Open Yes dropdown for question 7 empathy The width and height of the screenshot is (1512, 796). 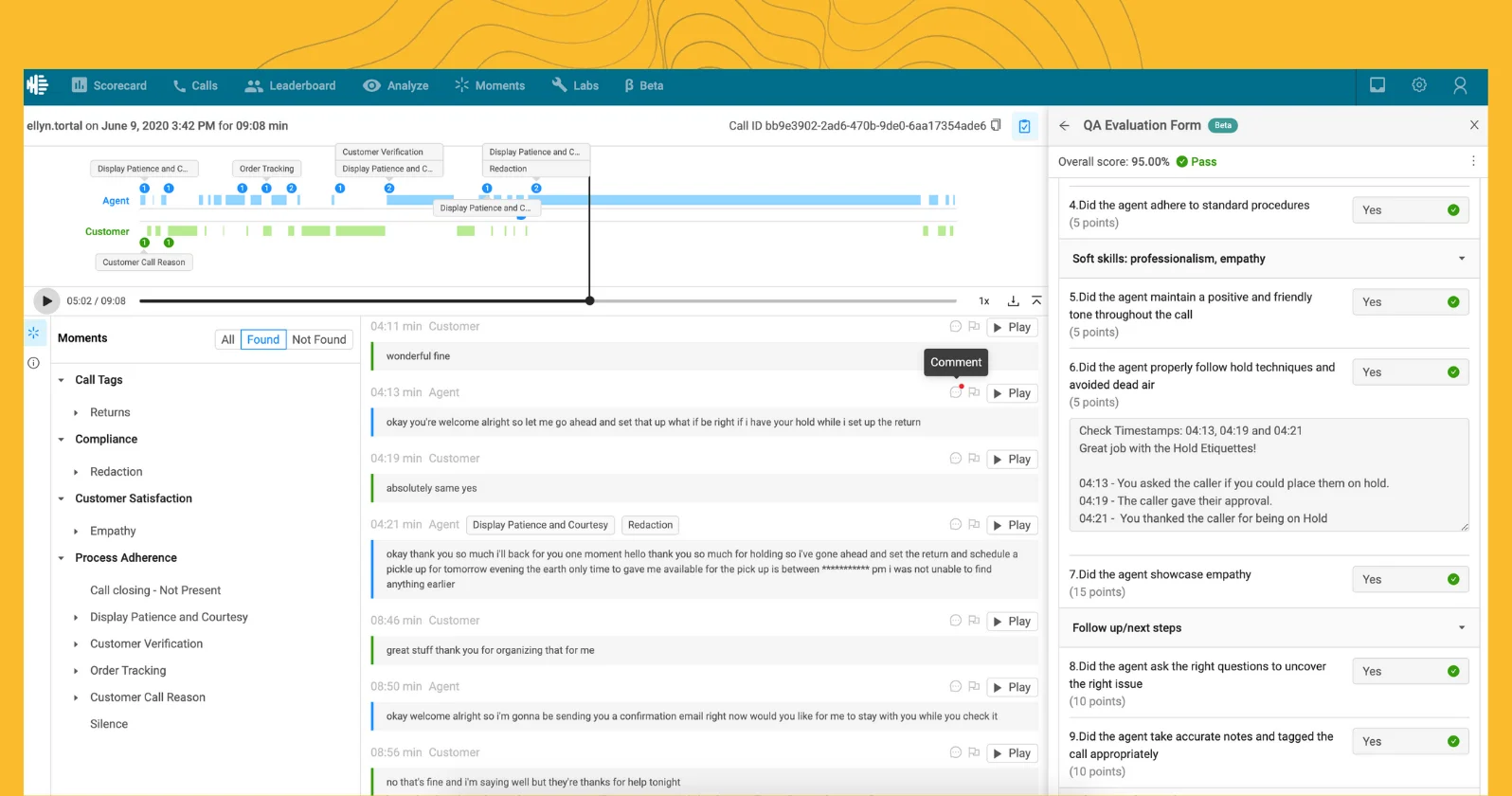[x=1410, y=580]
